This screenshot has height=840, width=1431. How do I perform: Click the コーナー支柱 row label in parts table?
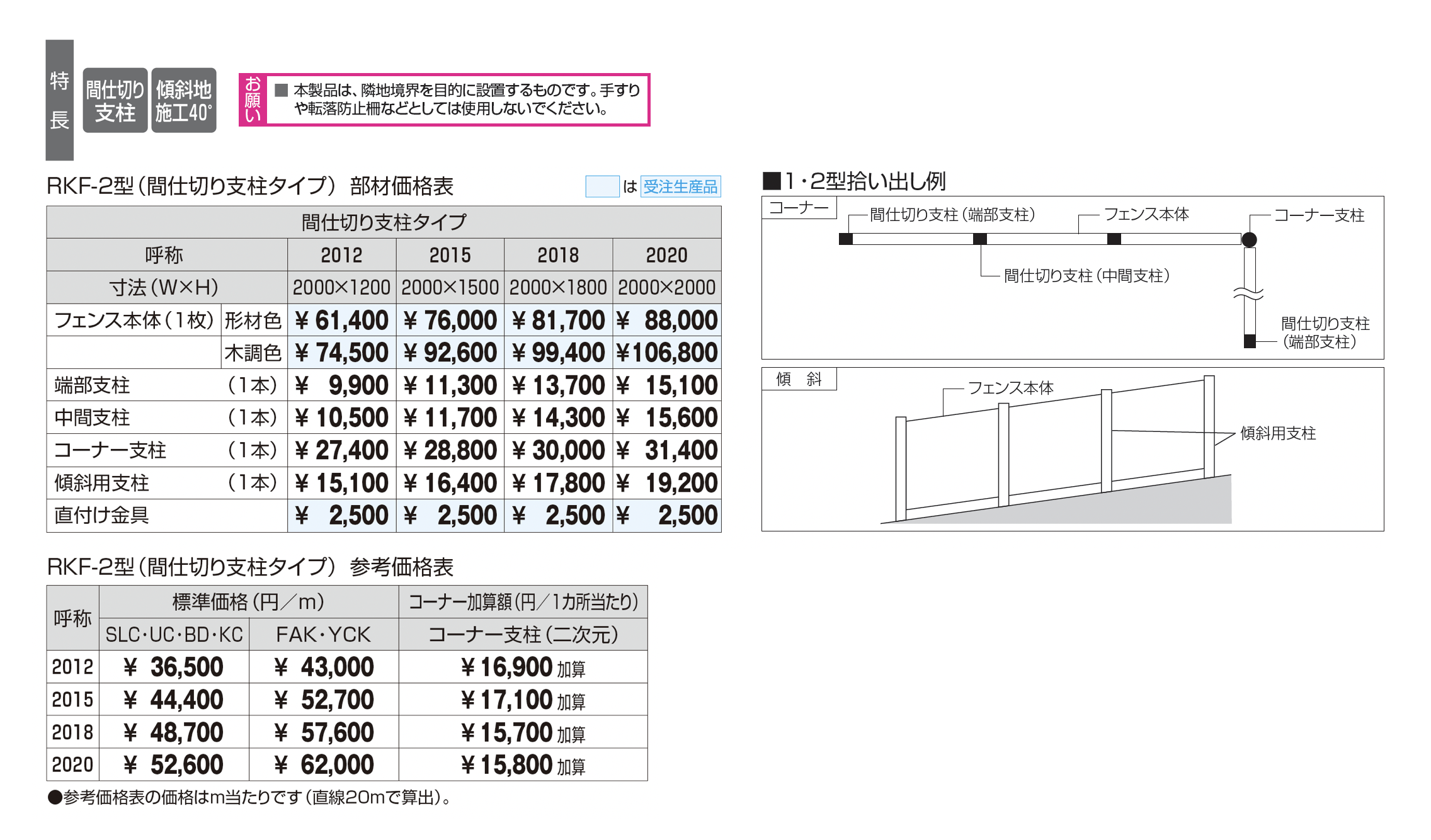(x=167, y=450)
